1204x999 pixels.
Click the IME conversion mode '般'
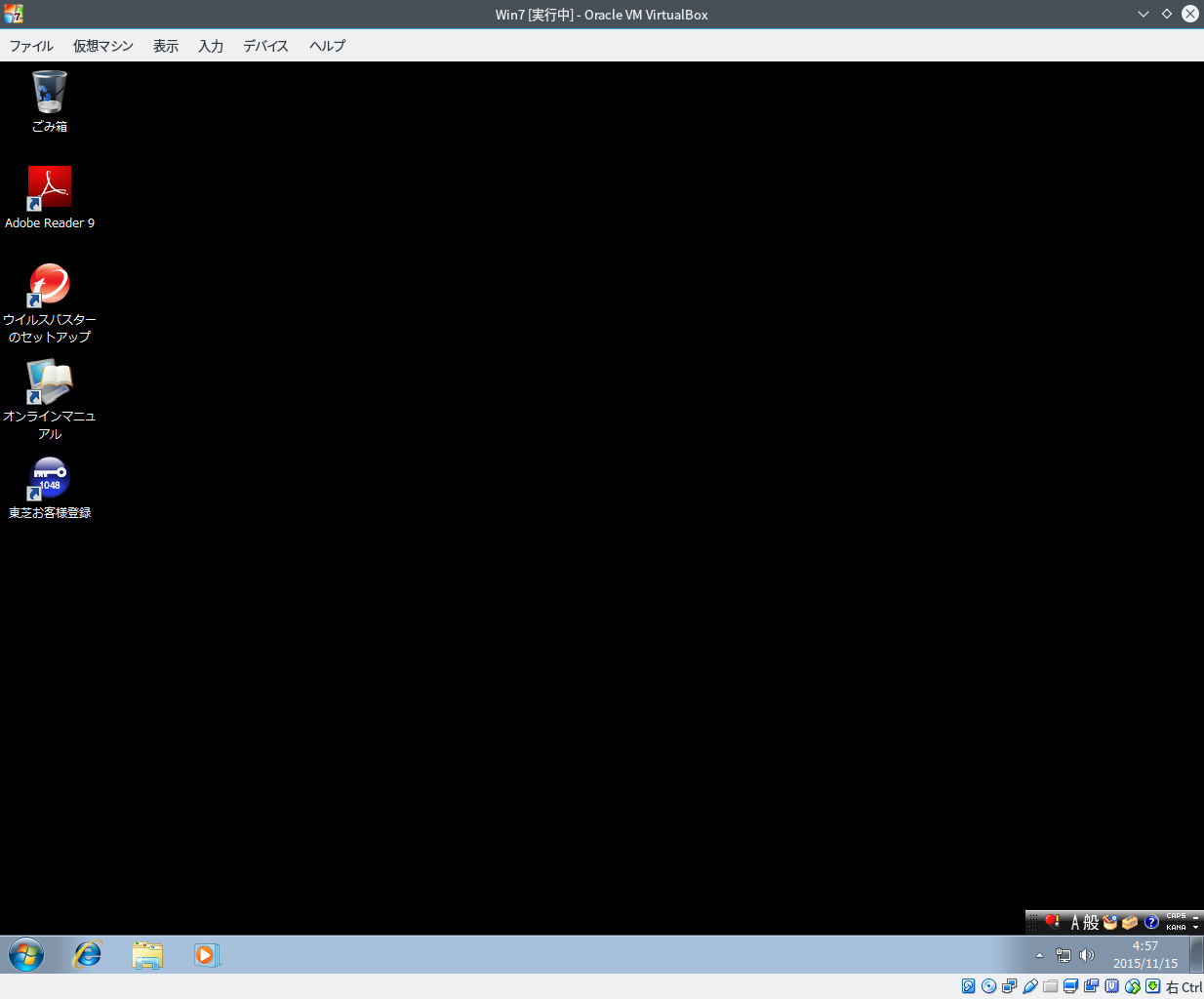click(1091, 922)
